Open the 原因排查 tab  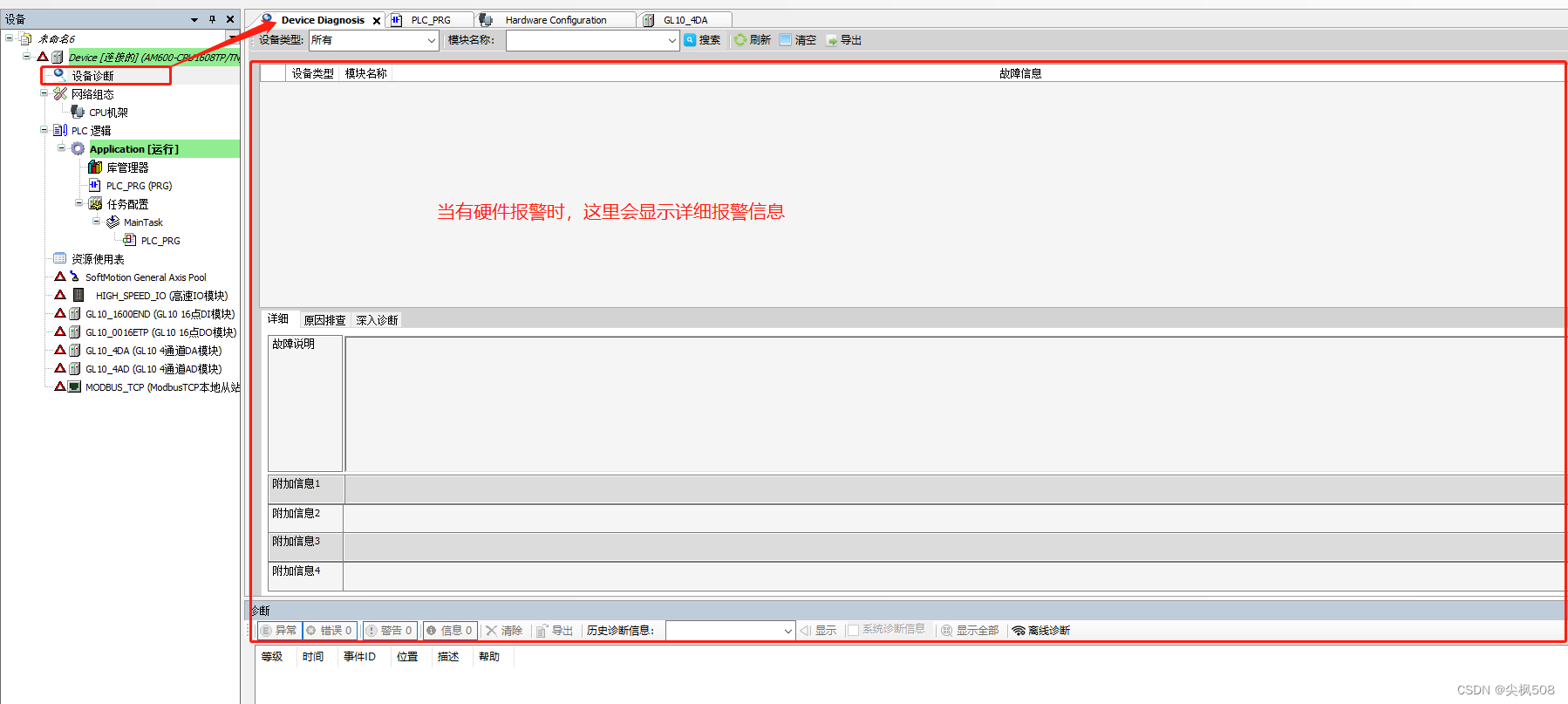(324, 320)
